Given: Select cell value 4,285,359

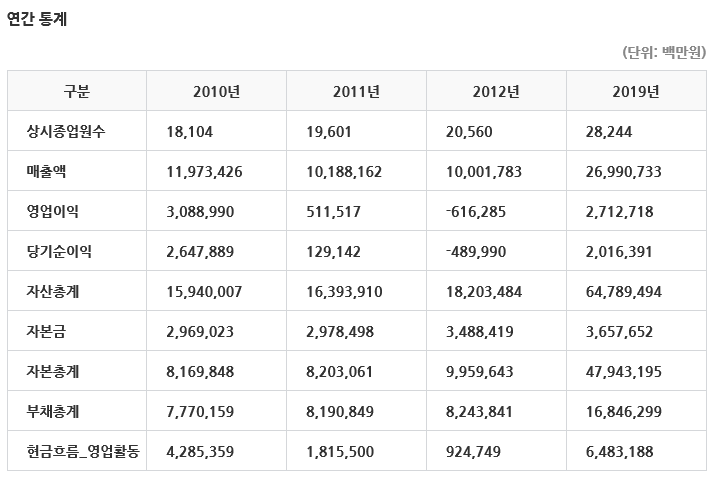Looking at the screenshot, I should pyautogui.click(x=200, y=452).
